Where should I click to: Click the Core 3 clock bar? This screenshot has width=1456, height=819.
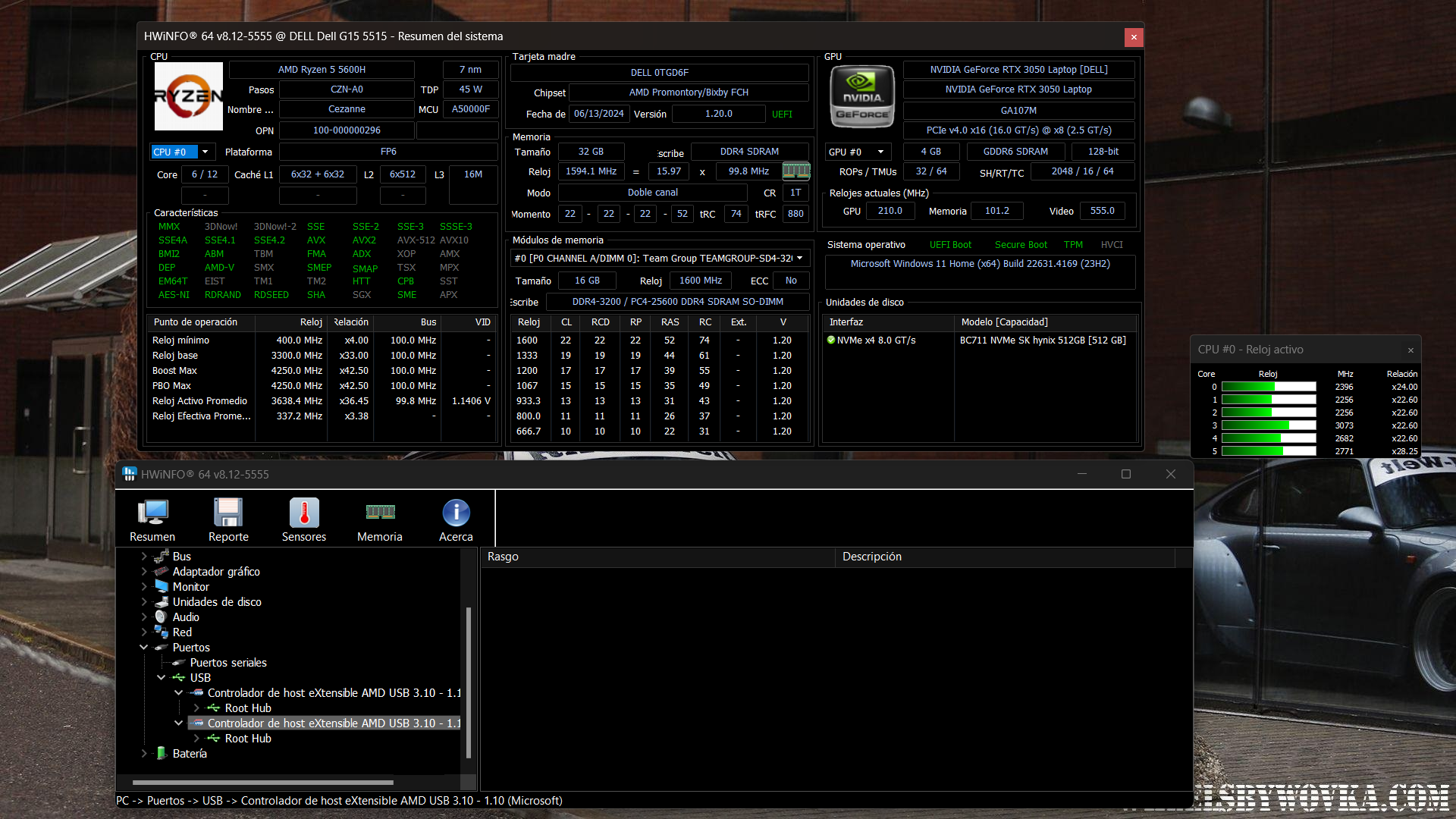coord(1269,425)
